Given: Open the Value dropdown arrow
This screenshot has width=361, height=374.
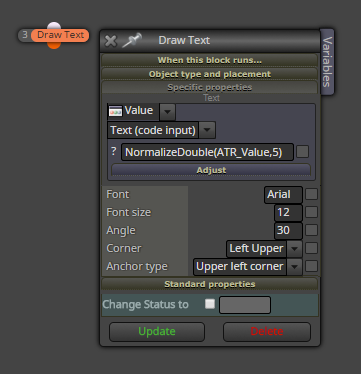Looking at the screenshot, I should point(167,112).
